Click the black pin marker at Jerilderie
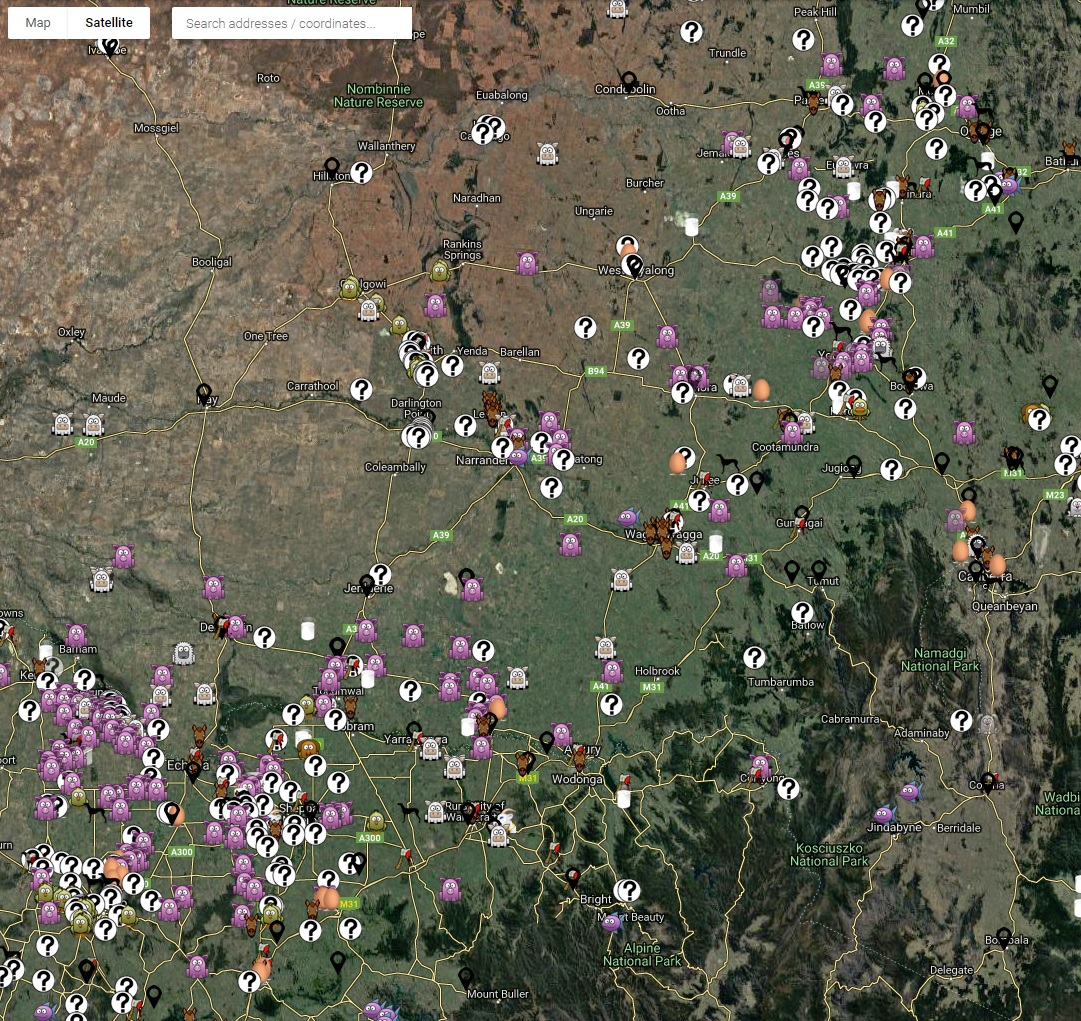The image size is (1081, 1021). [367, 583]
